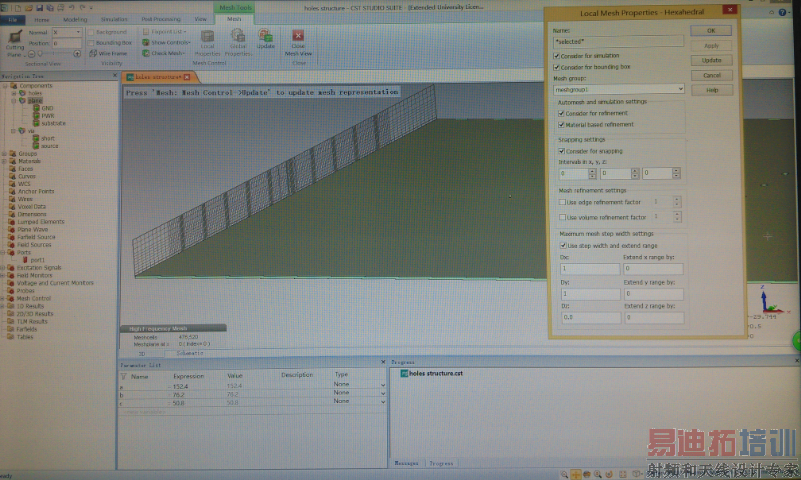This screenshot has height=480, width=801.
Task: Toggle Wire Frame view icon
Action: pyautogui.click(x=93, y=53)
